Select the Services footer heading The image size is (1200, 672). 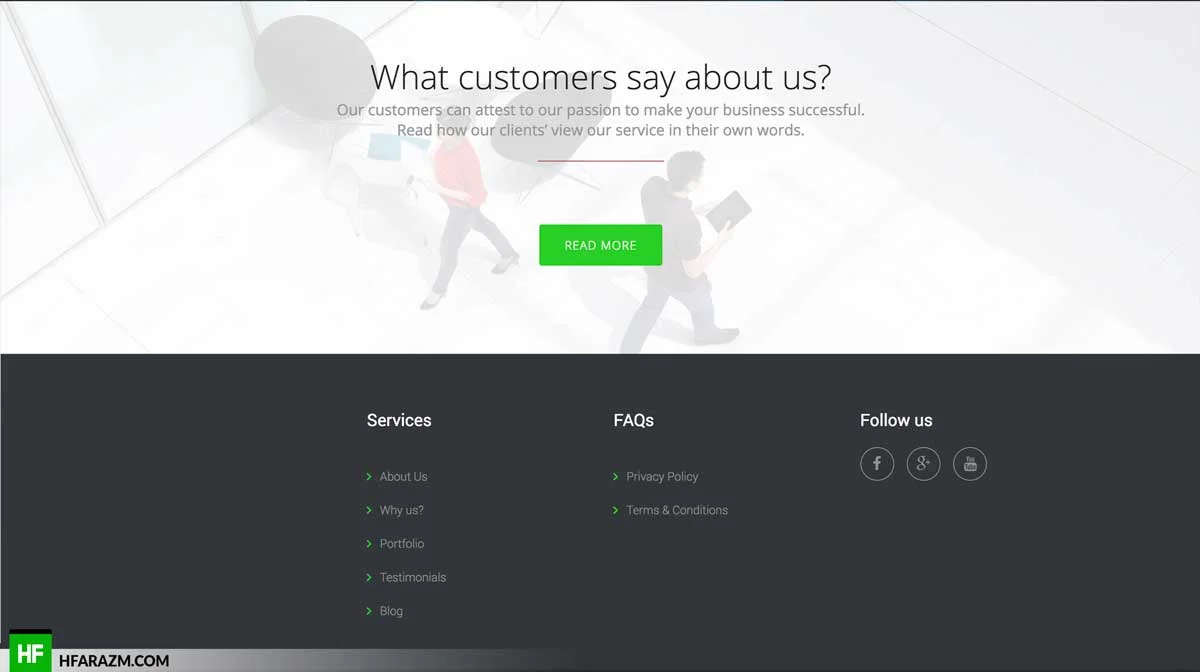(x=399, y=420)
